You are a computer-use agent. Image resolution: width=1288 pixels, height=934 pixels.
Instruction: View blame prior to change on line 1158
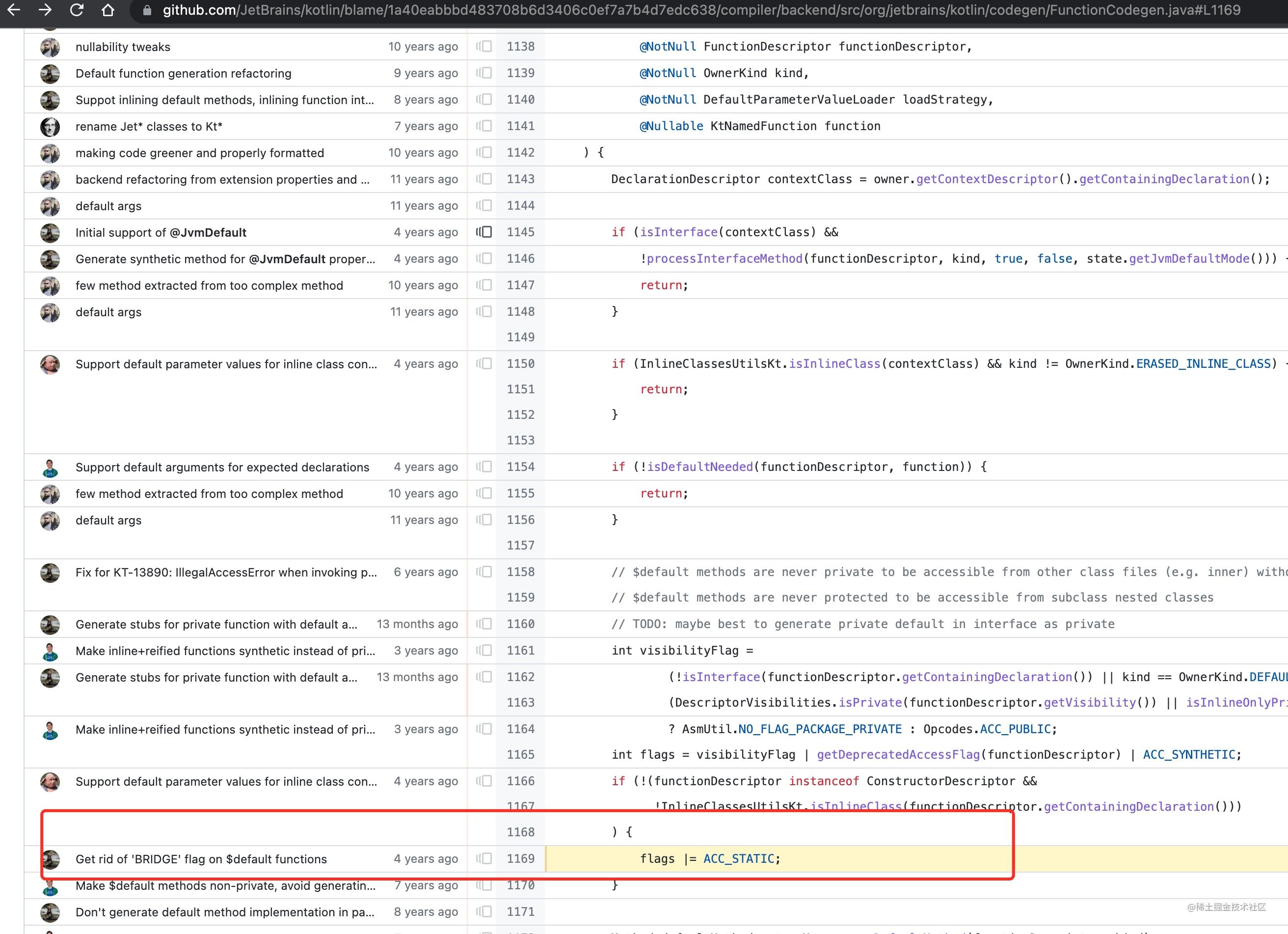(x=484, y=572)
